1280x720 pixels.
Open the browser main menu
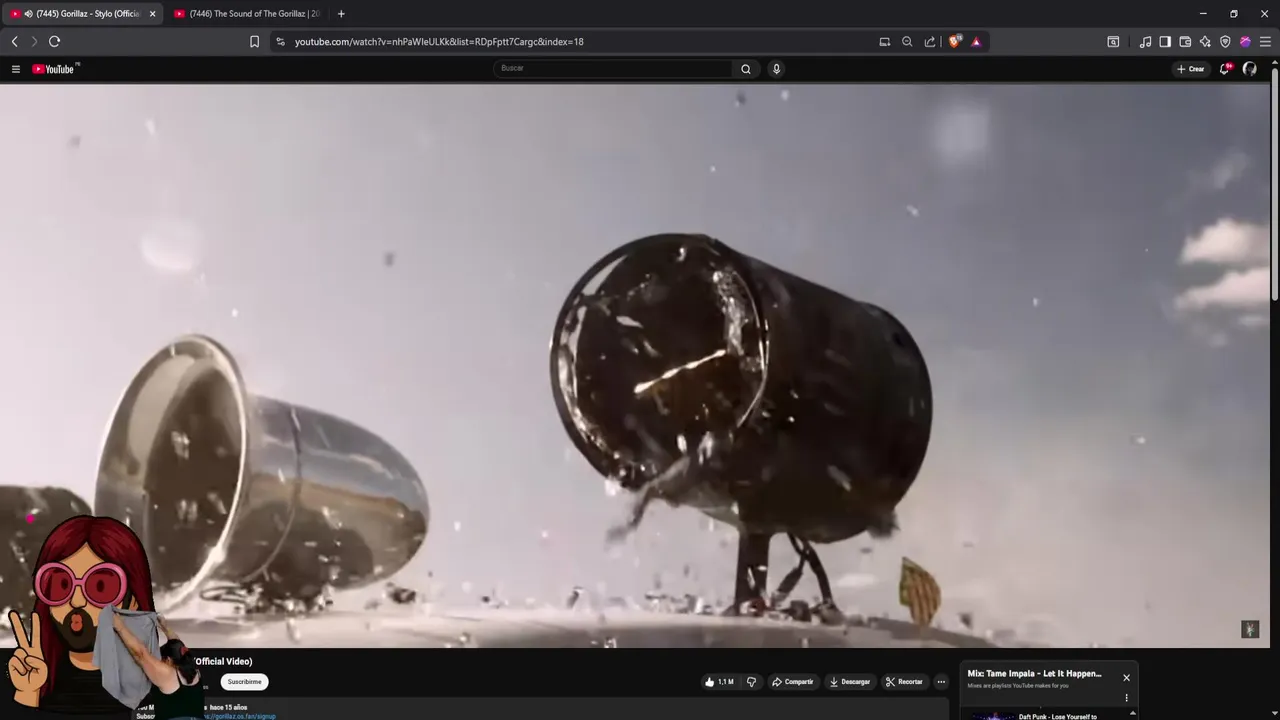coord(1265,41)
